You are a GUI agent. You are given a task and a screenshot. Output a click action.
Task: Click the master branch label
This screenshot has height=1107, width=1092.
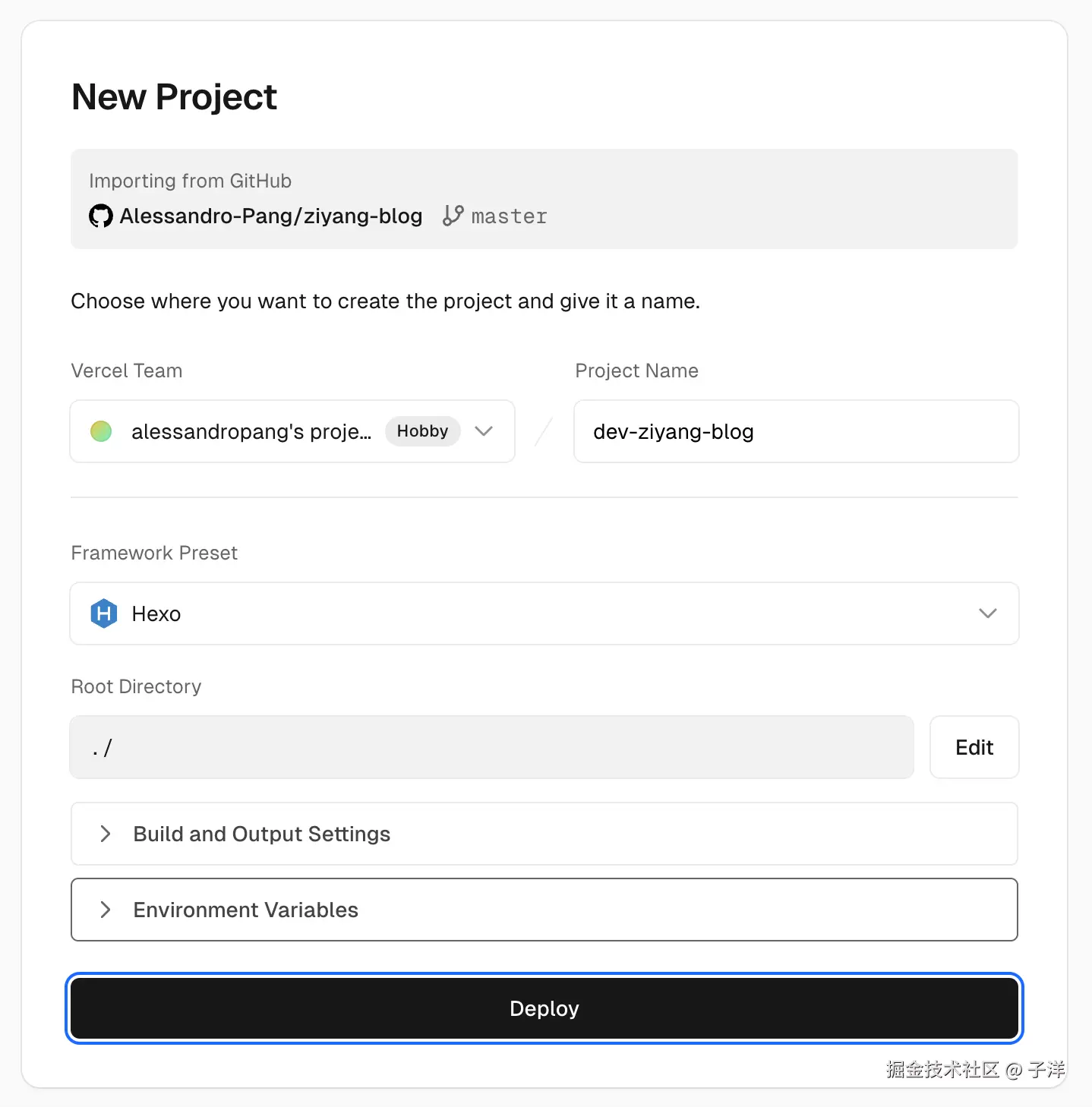(x=509, y=216)
